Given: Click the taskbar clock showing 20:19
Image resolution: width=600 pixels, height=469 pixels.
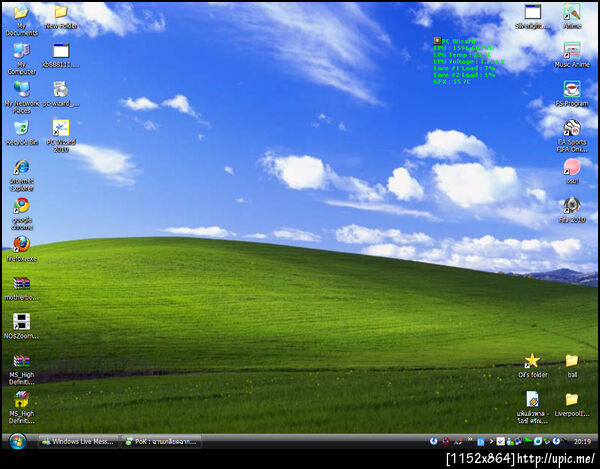Looking at the screenshot, I should (582, 441).
